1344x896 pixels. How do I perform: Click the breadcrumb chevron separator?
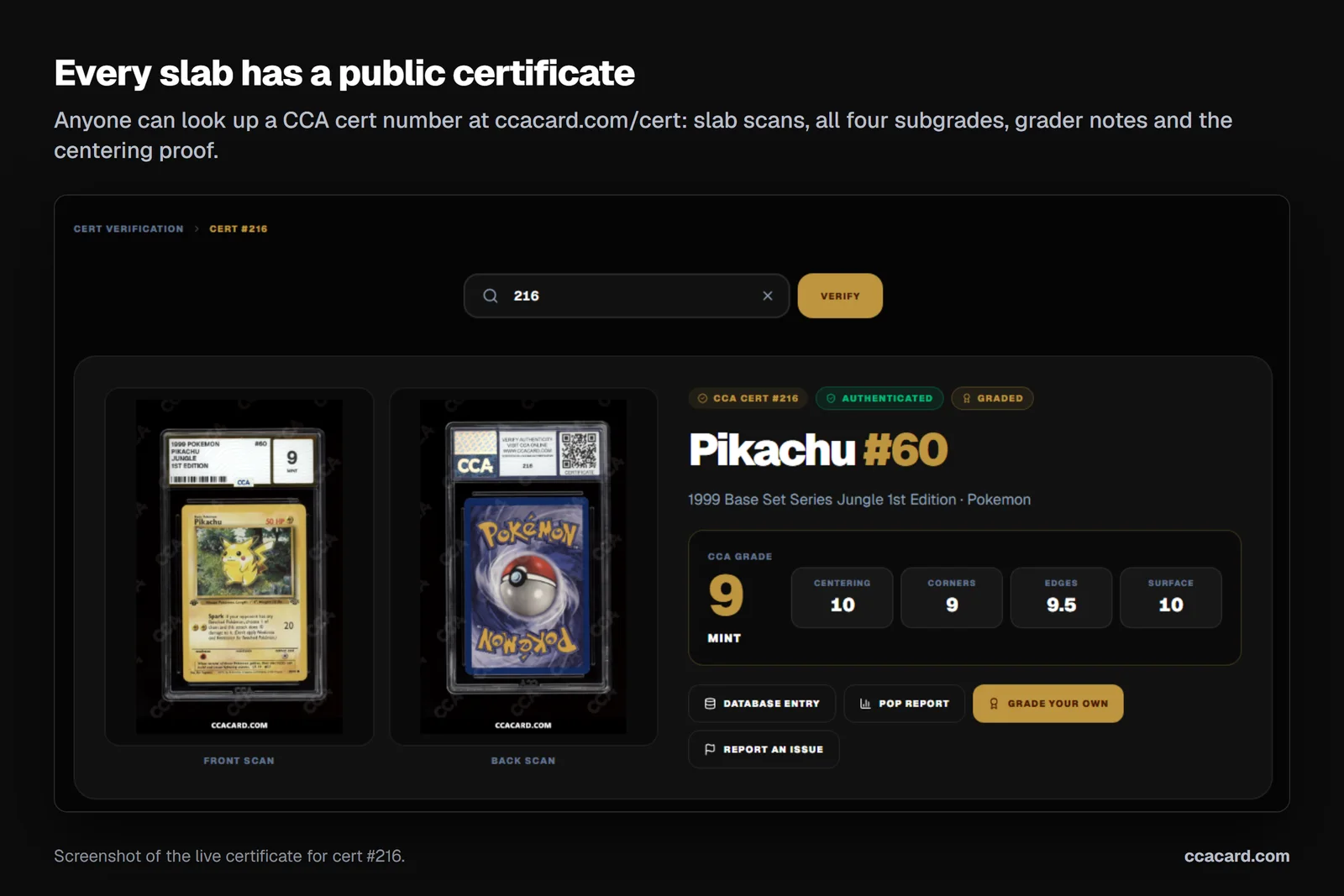click(197, 228)
